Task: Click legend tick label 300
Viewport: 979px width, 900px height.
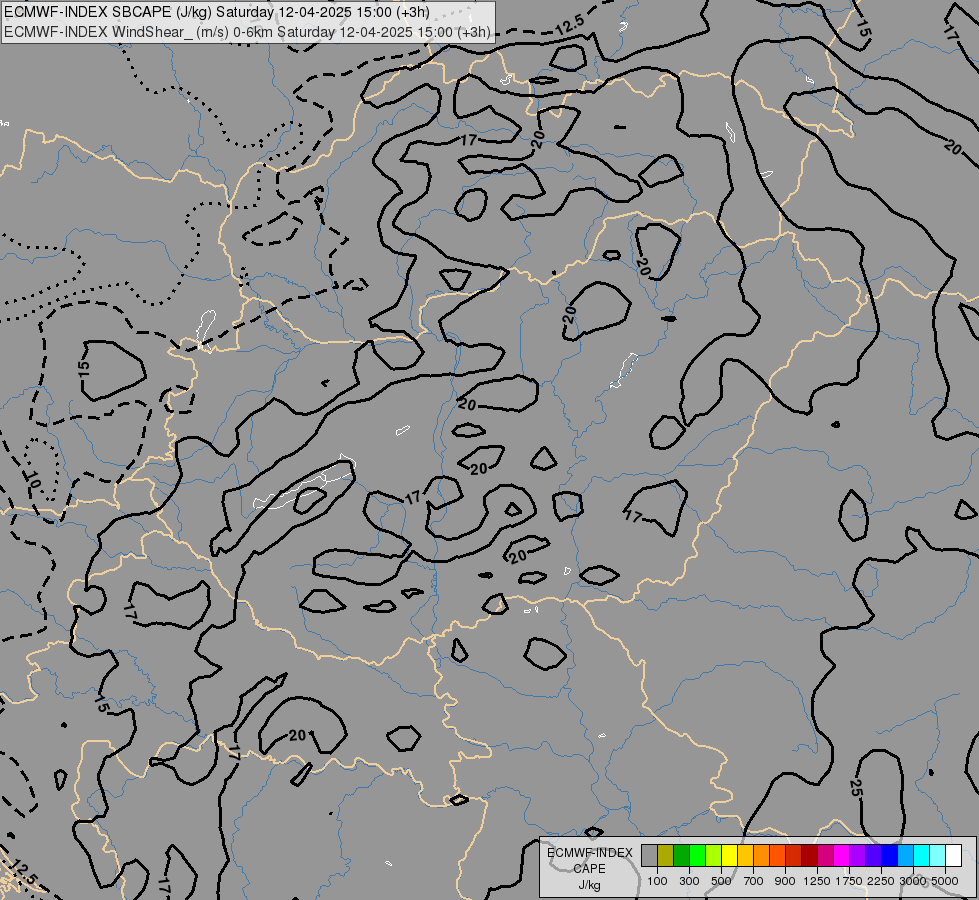Action: pos(689,881)
